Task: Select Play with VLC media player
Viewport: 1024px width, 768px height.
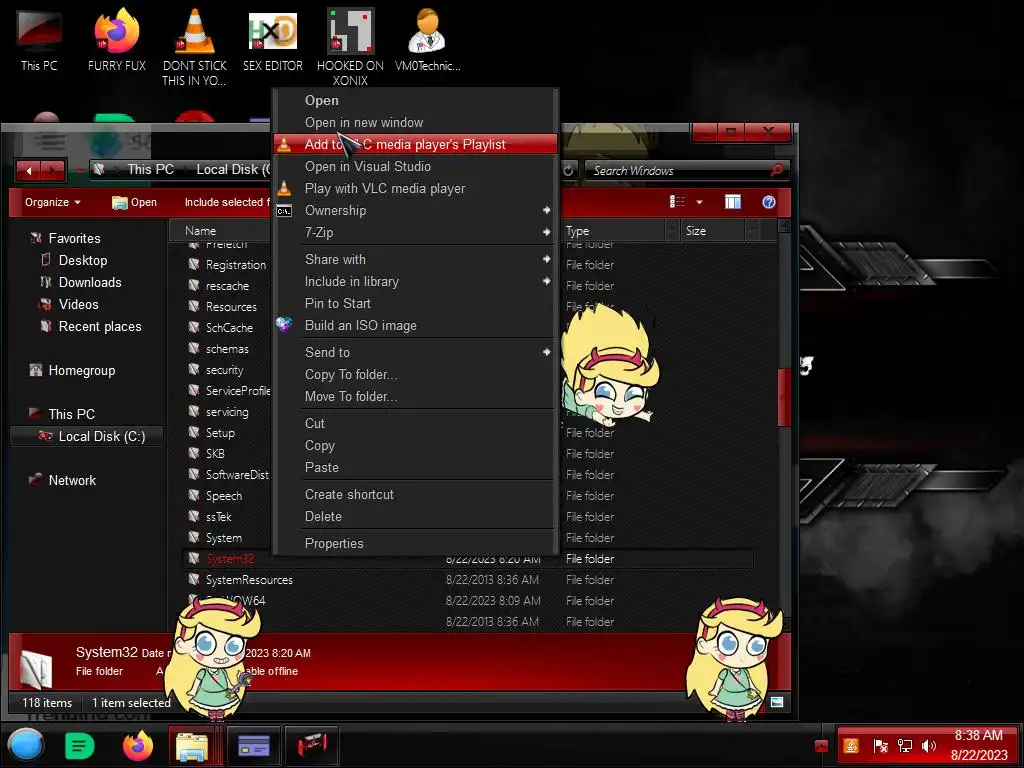Action: [415, 188]
